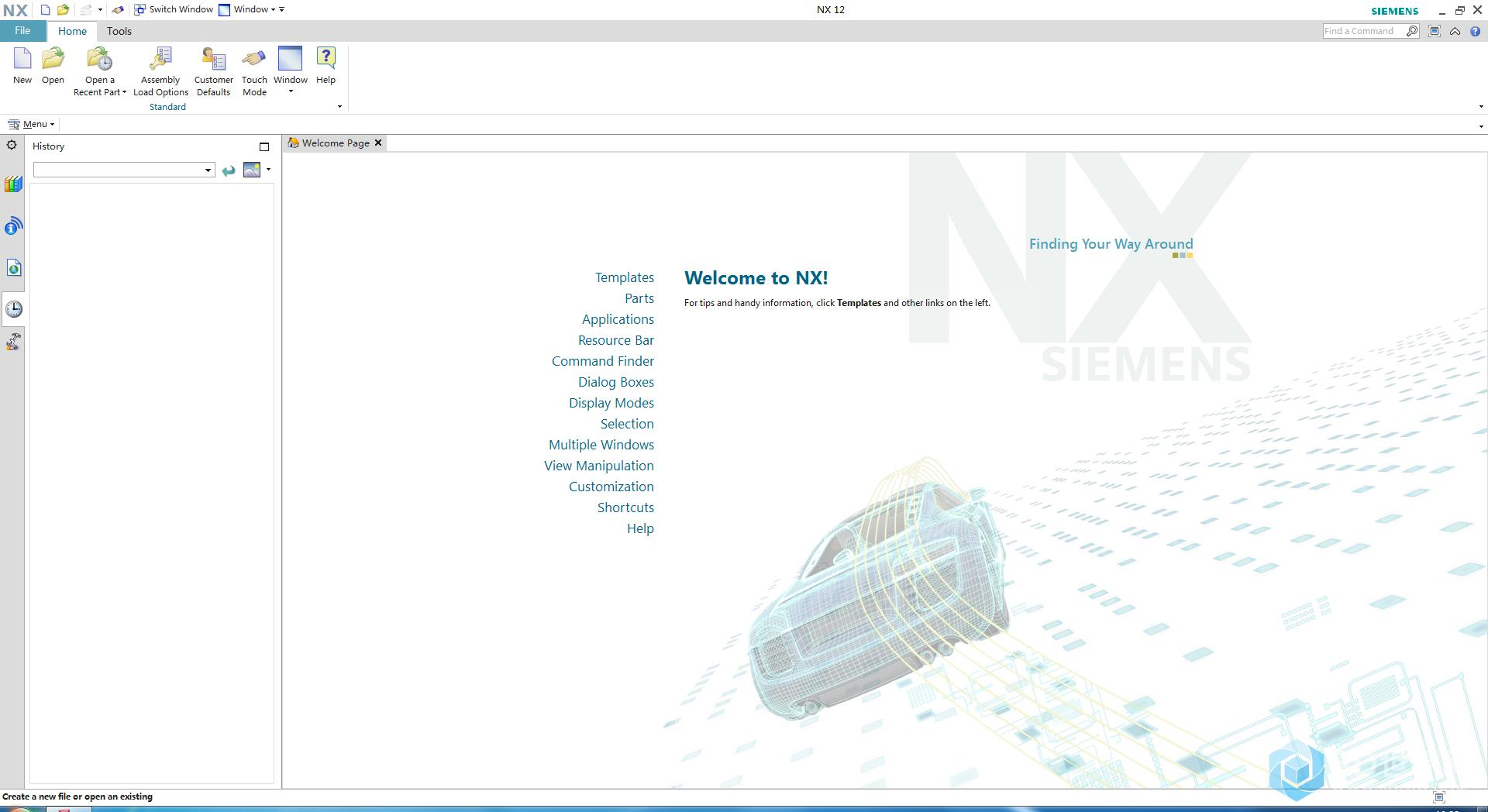Click the History view picture icon
The width and height of the screenshot is (1488, 812).
(x=252, y=170)
